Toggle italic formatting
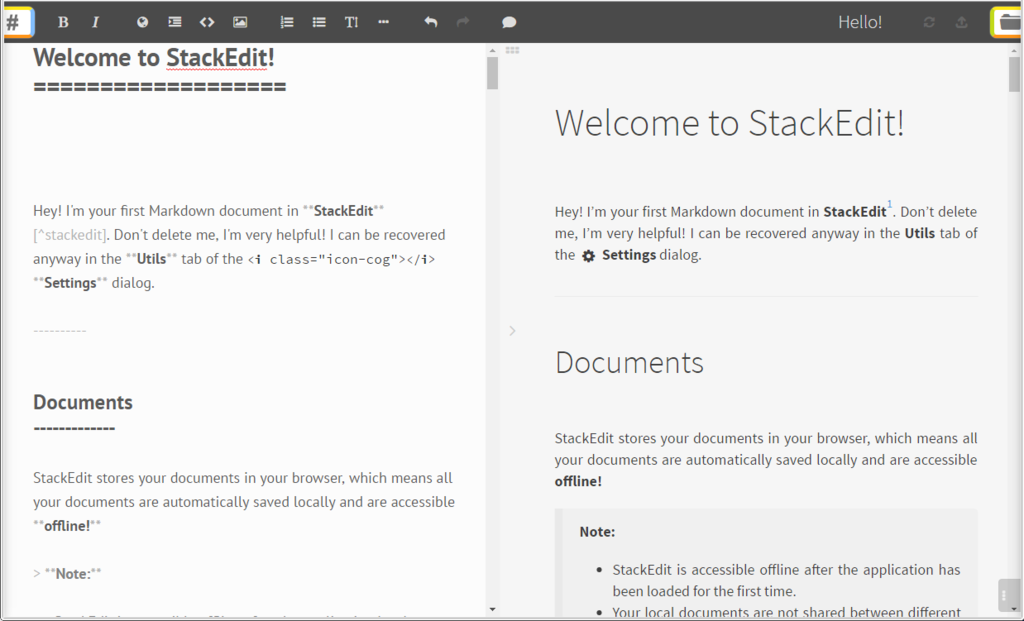Viewport: 1024px width, 621px height. coord(95,22)
